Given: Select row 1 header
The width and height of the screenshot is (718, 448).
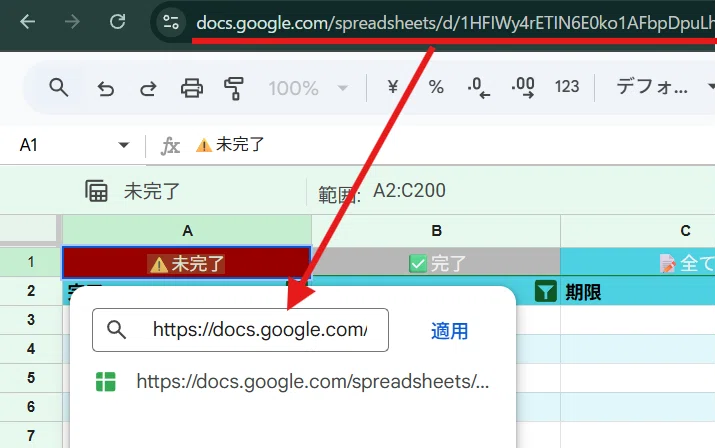Looking at the screenshot, I should click(x=31, y=262).
